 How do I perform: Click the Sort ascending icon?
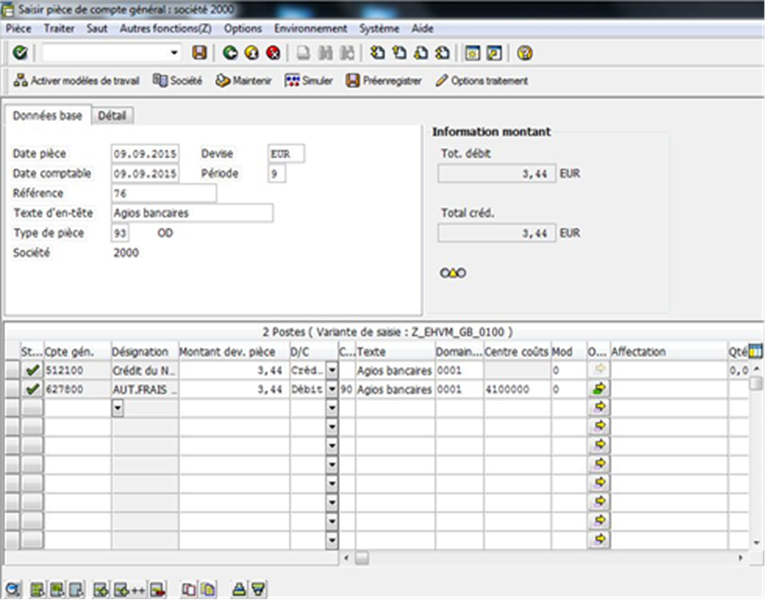click(239, 589)
